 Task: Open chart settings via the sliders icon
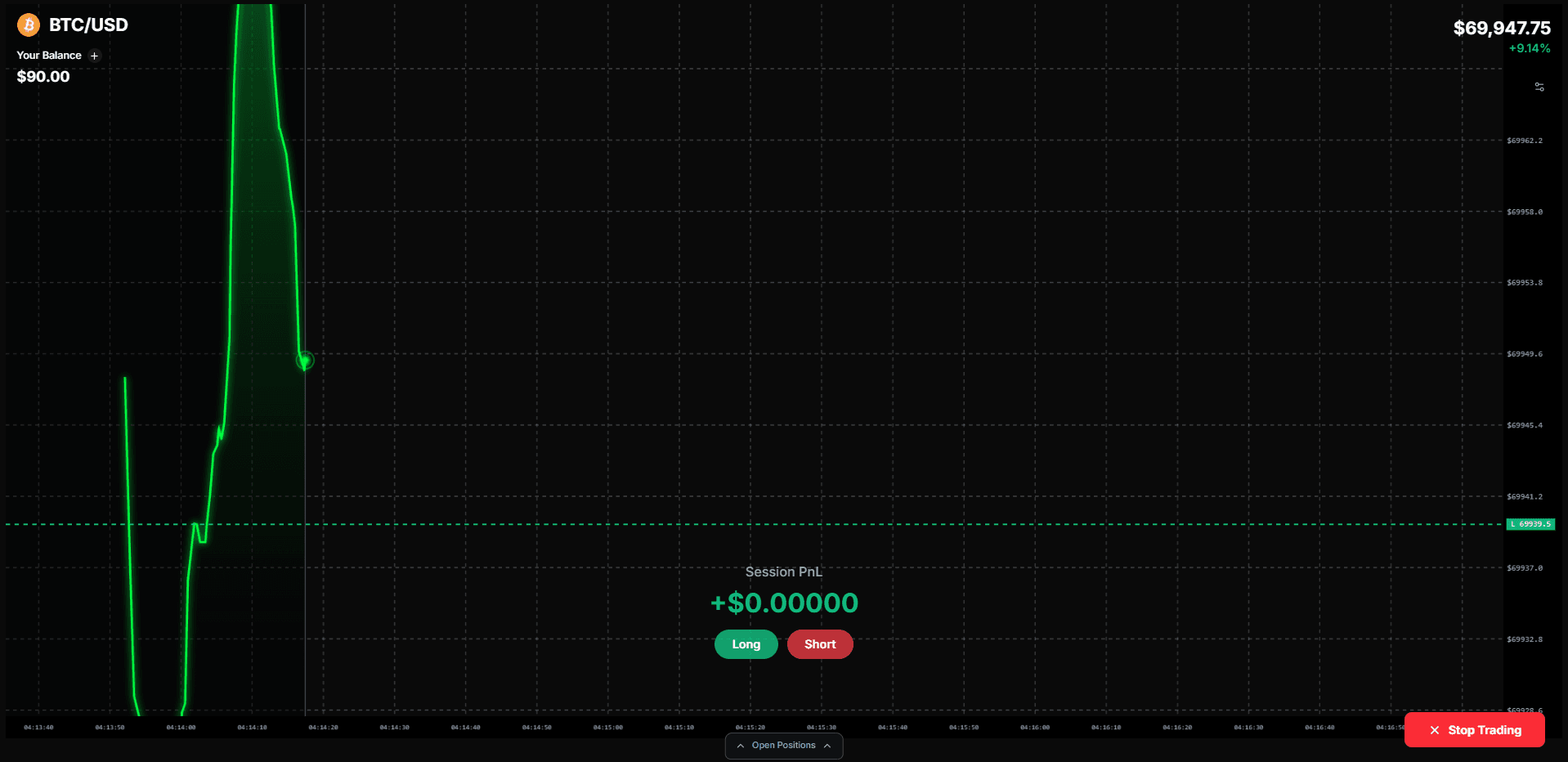[1539, 87]
